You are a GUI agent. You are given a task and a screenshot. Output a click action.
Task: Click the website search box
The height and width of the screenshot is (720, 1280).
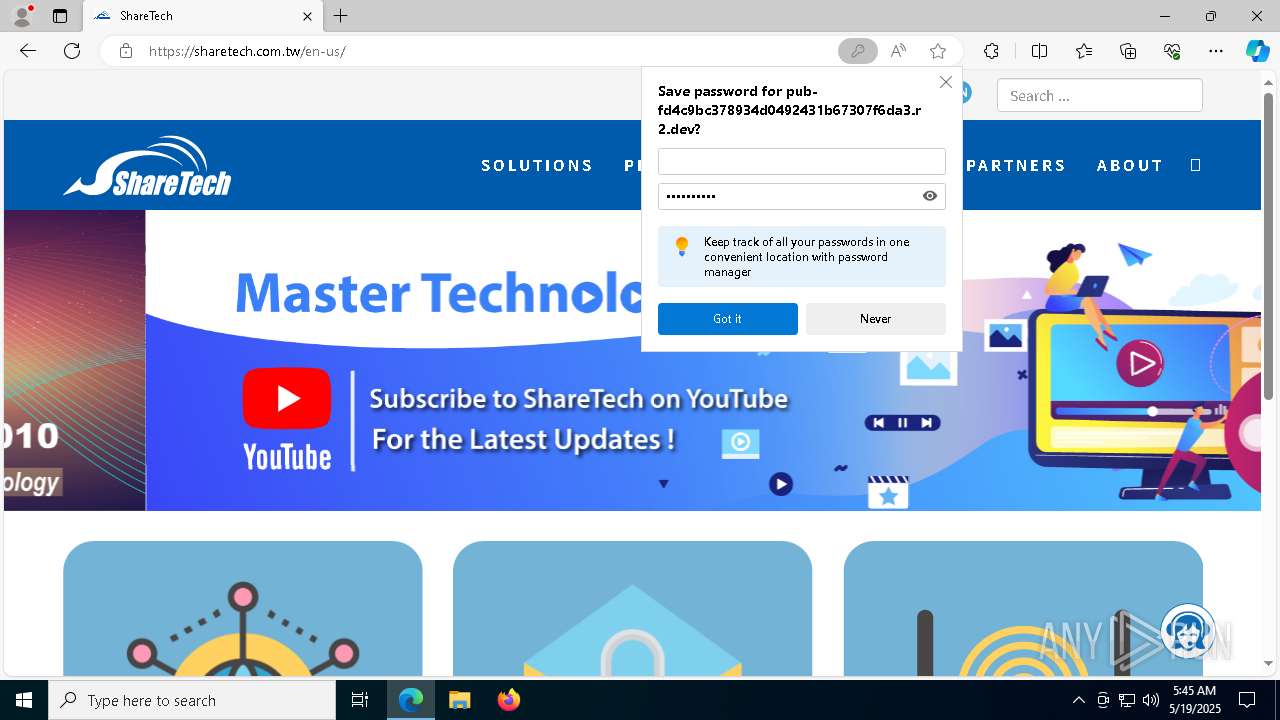click(1099, 96)
